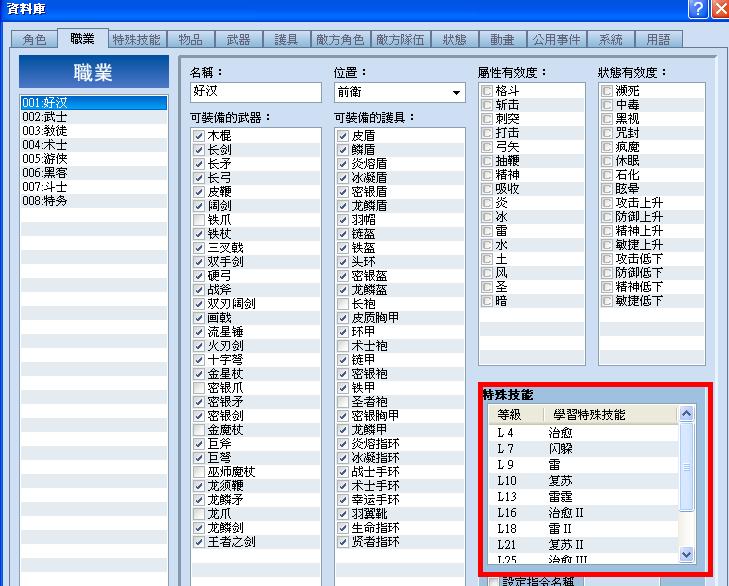Click the 學習特殊技能 column header
This screenshot has width=729, height=586.
coord(610,414)
